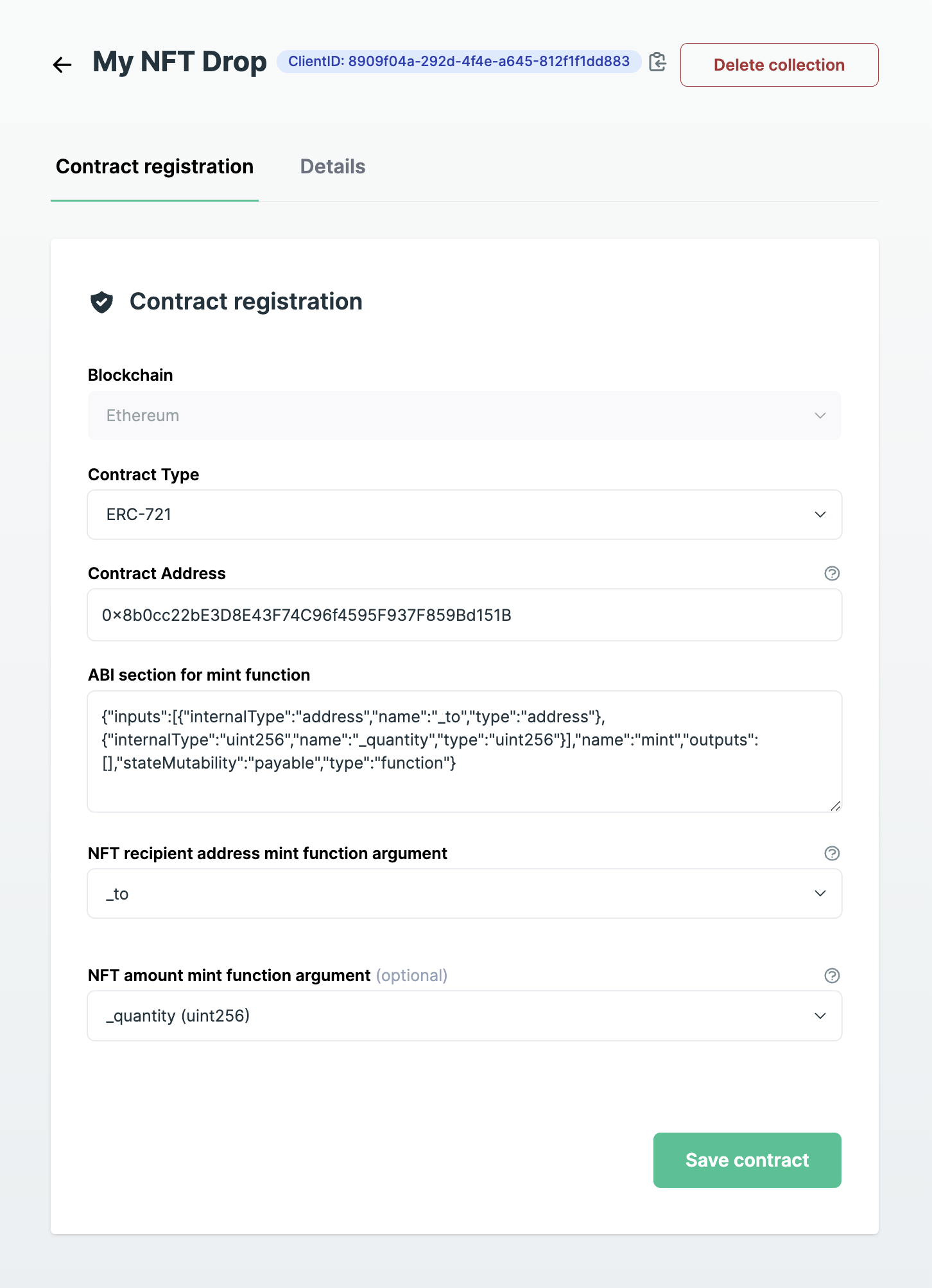This screenshot has height=1288, width=932.
Task: Open the Contract Type dropdown
Action: click(464, 514)
